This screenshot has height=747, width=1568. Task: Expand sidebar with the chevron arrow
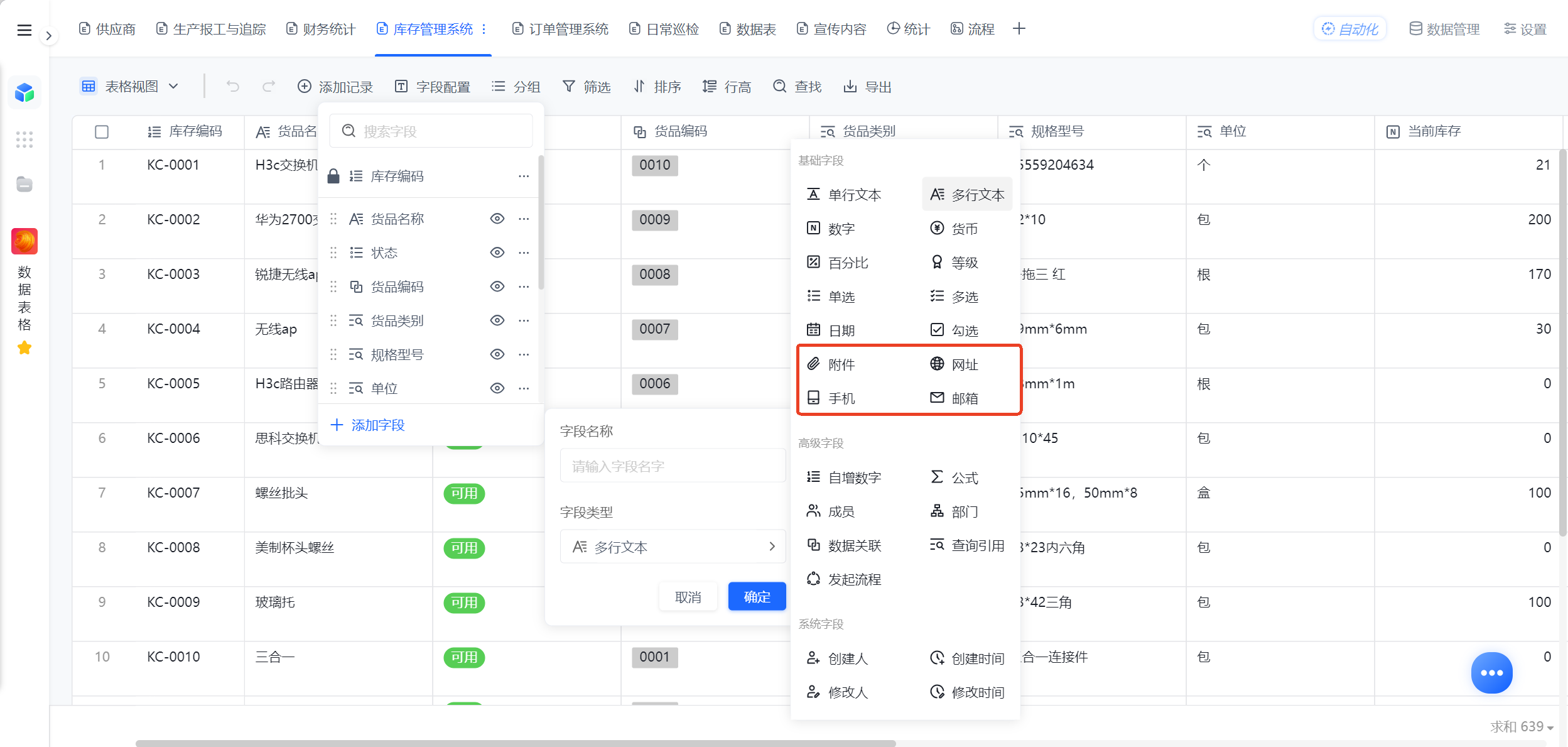(48, 36)
